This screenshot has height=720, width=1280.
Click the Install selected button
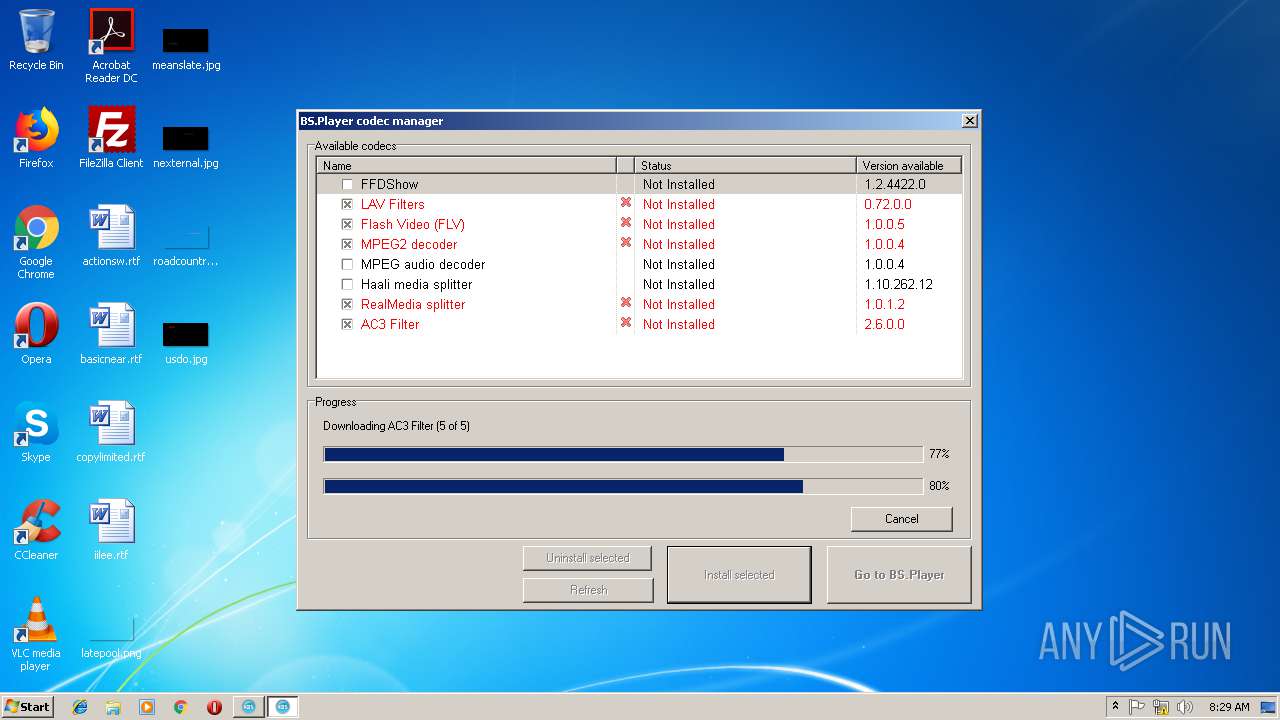[739, 575]
